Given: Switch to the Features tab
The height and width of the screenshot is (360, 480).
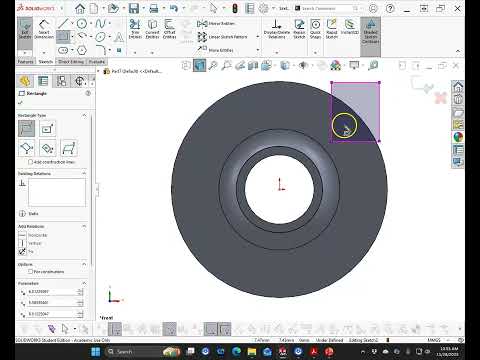Looking at the screenshot, I should 26,62.
